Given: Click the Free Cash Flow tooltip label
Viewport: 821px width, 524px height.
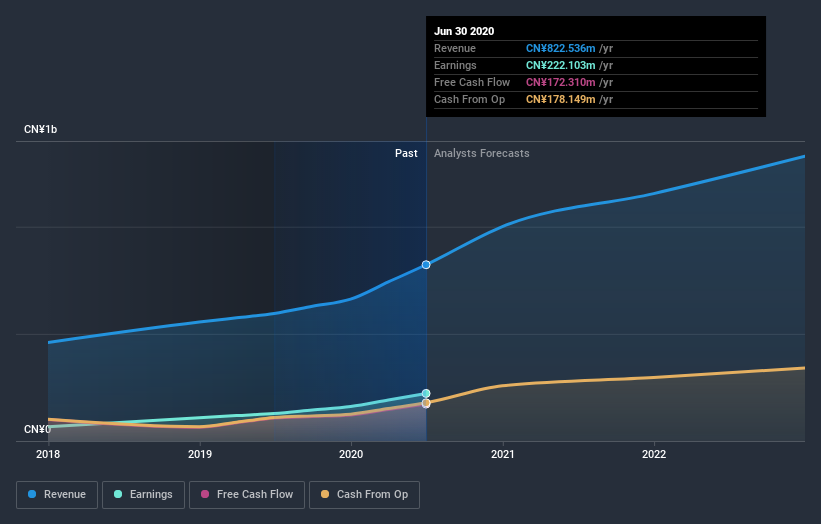Looking at the screenshot, I should pyautogui.click(x=472, y=82).
